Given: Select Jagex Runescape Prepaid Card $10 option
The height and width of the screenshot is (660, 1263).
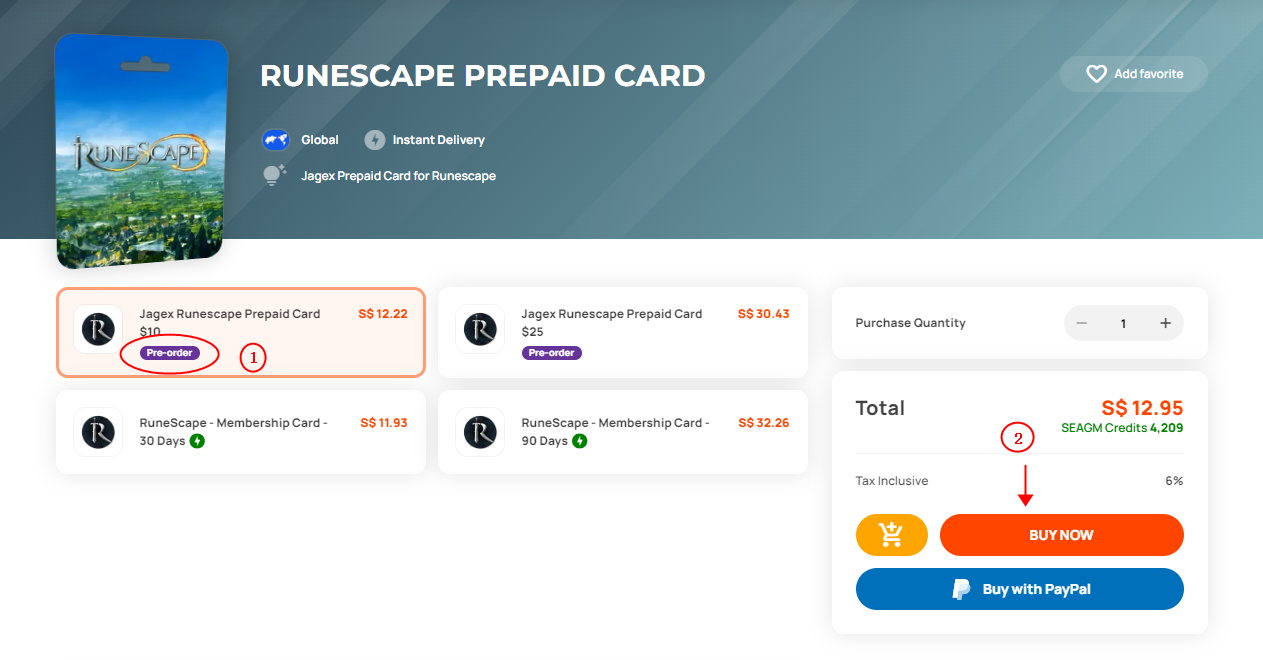Looking at the screenshot, I should coord(241,333).
